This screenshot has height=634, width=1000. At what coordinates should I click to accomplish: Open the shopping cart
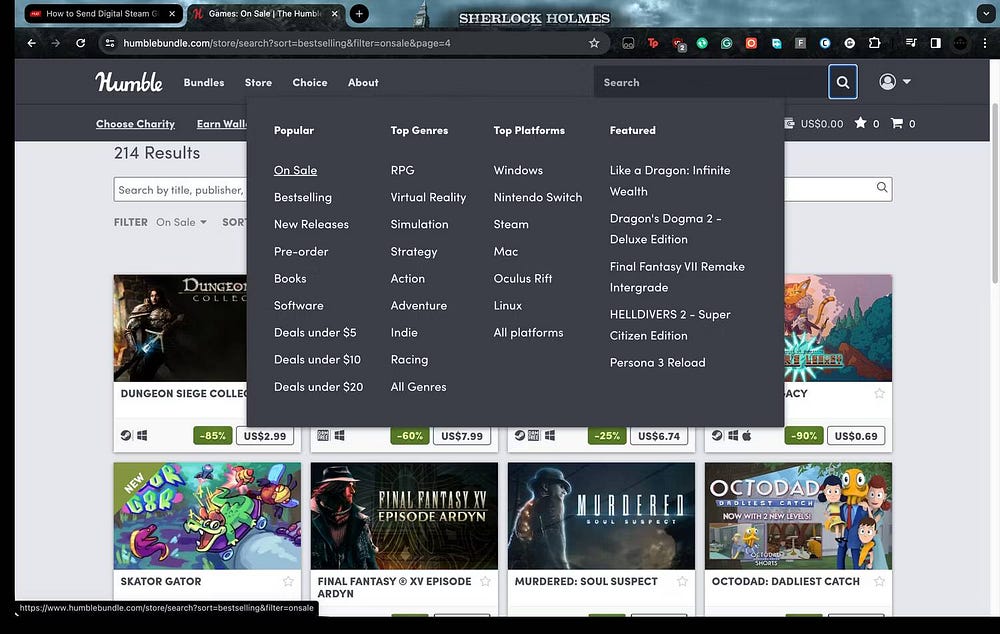click(x=899, y=123)
